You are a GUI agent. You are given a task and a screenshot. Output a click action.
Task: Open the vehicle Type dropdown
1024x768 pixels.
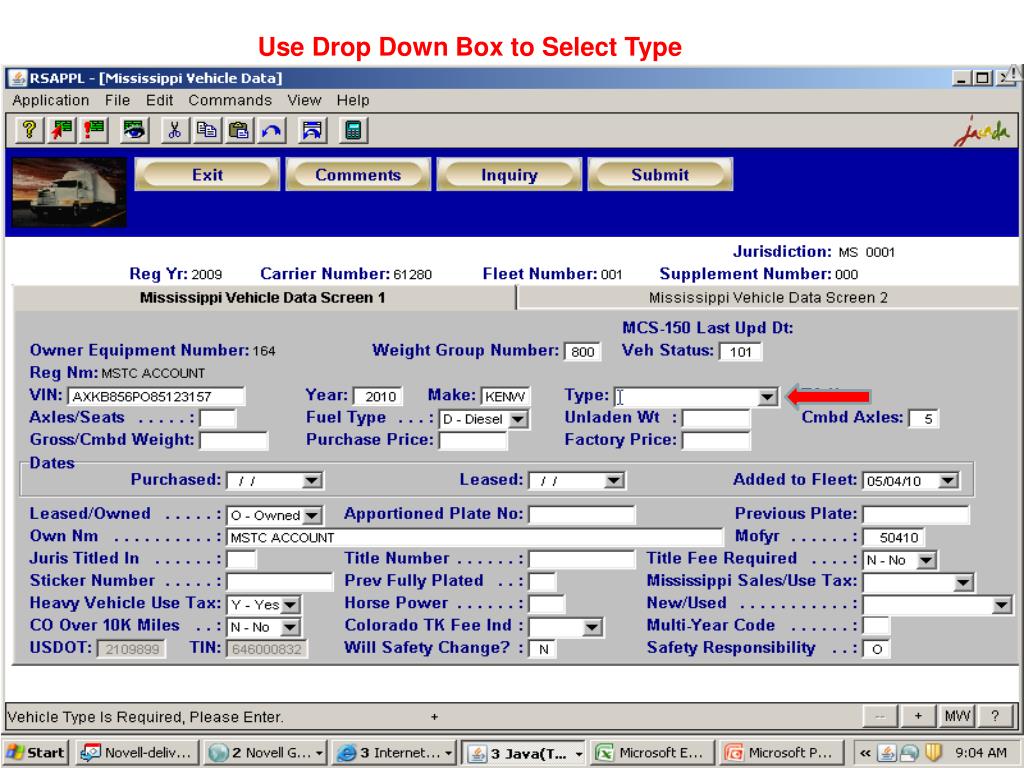(767, 397)
